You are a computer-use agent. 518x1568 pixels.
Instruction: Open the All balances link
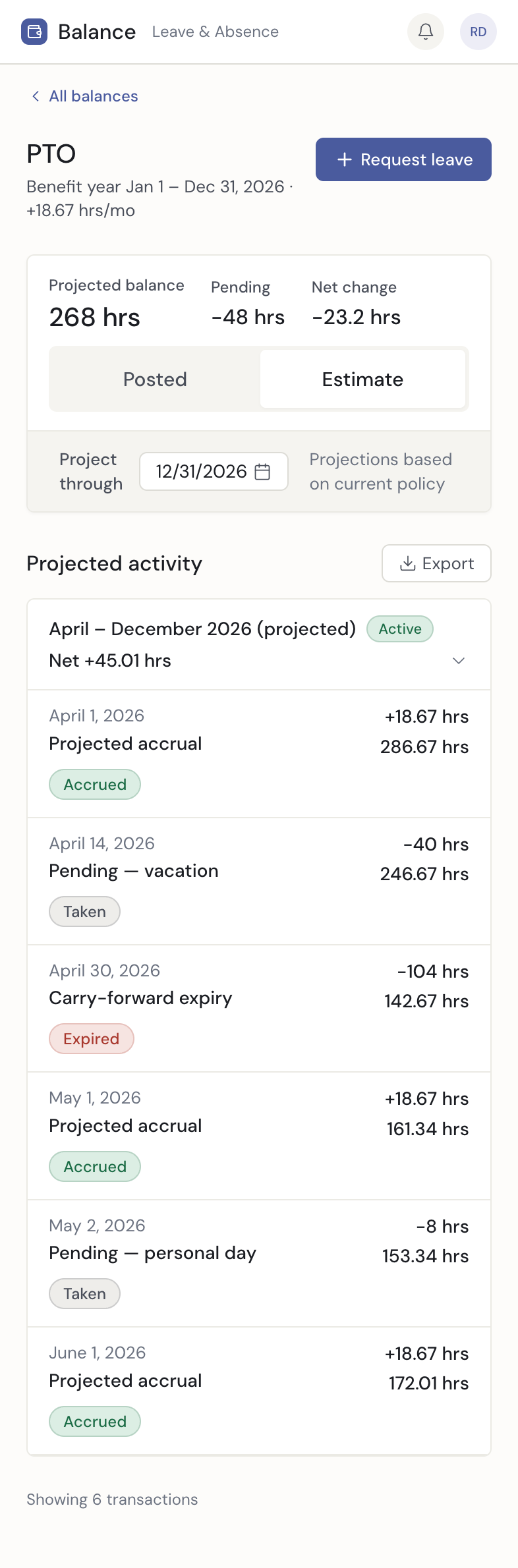93,96
